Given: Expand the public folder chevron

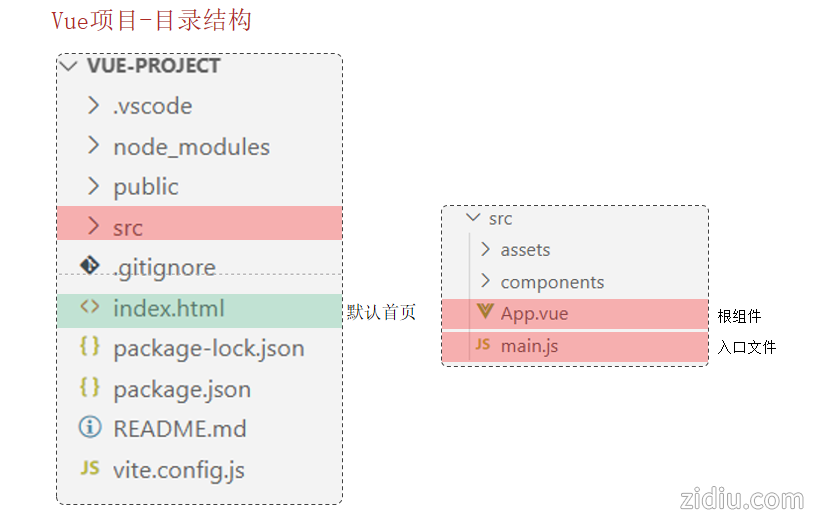Looking at the screenshot, I should pyautogui.click(x=93, y=186).
